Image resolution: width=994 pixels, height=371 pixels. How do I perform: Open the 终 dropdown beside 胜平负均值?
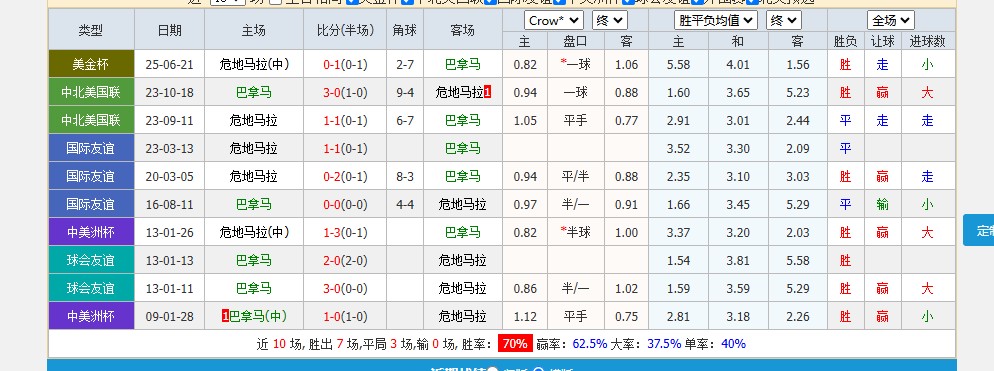click(783, 20)
